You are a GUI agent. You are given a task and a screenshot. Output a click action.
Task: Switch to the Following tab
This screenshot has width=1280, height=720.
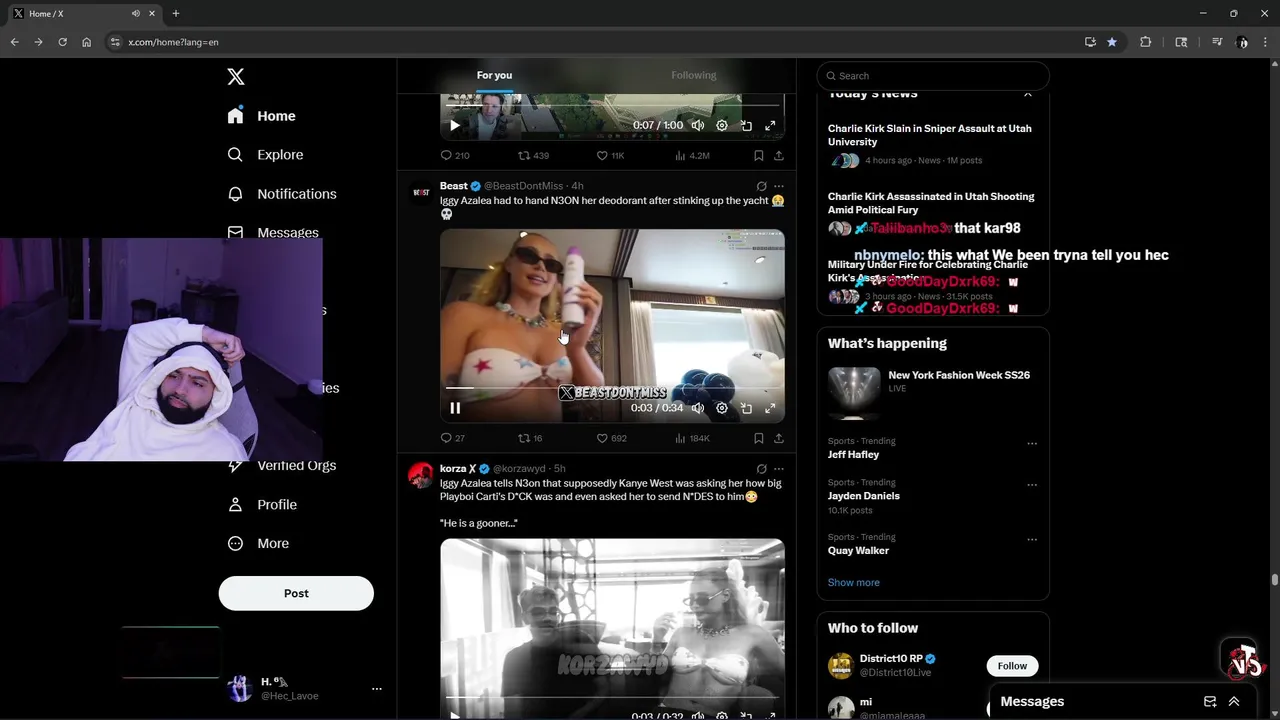[694, 75]
